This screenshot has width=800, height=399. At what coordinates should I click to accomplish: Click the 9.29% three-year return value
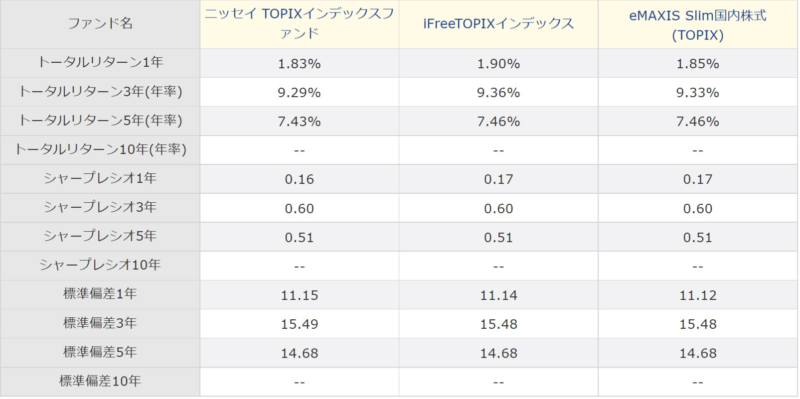(299, 93)
